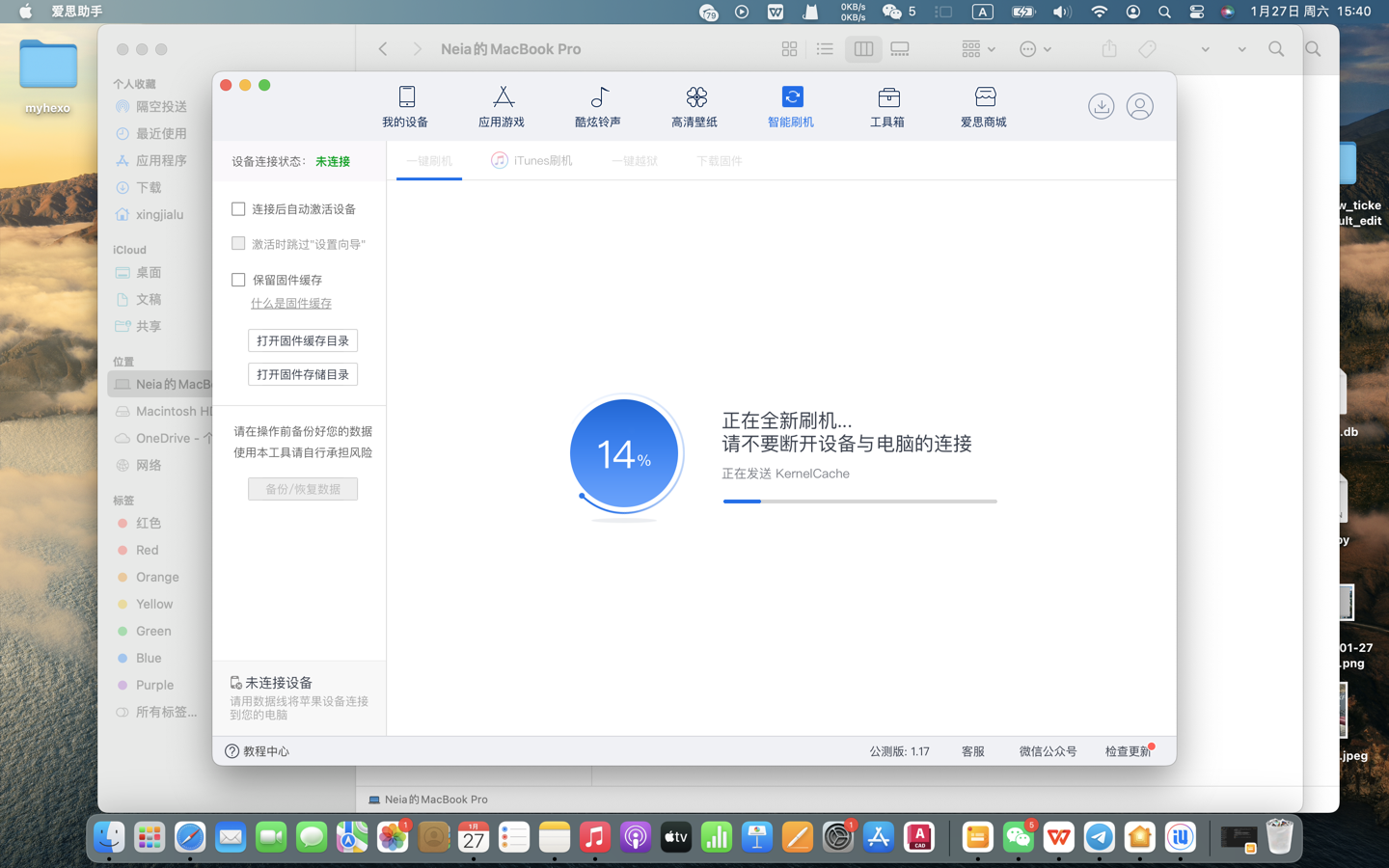Switch to 一键刷机 tab

tap(429, 161)
